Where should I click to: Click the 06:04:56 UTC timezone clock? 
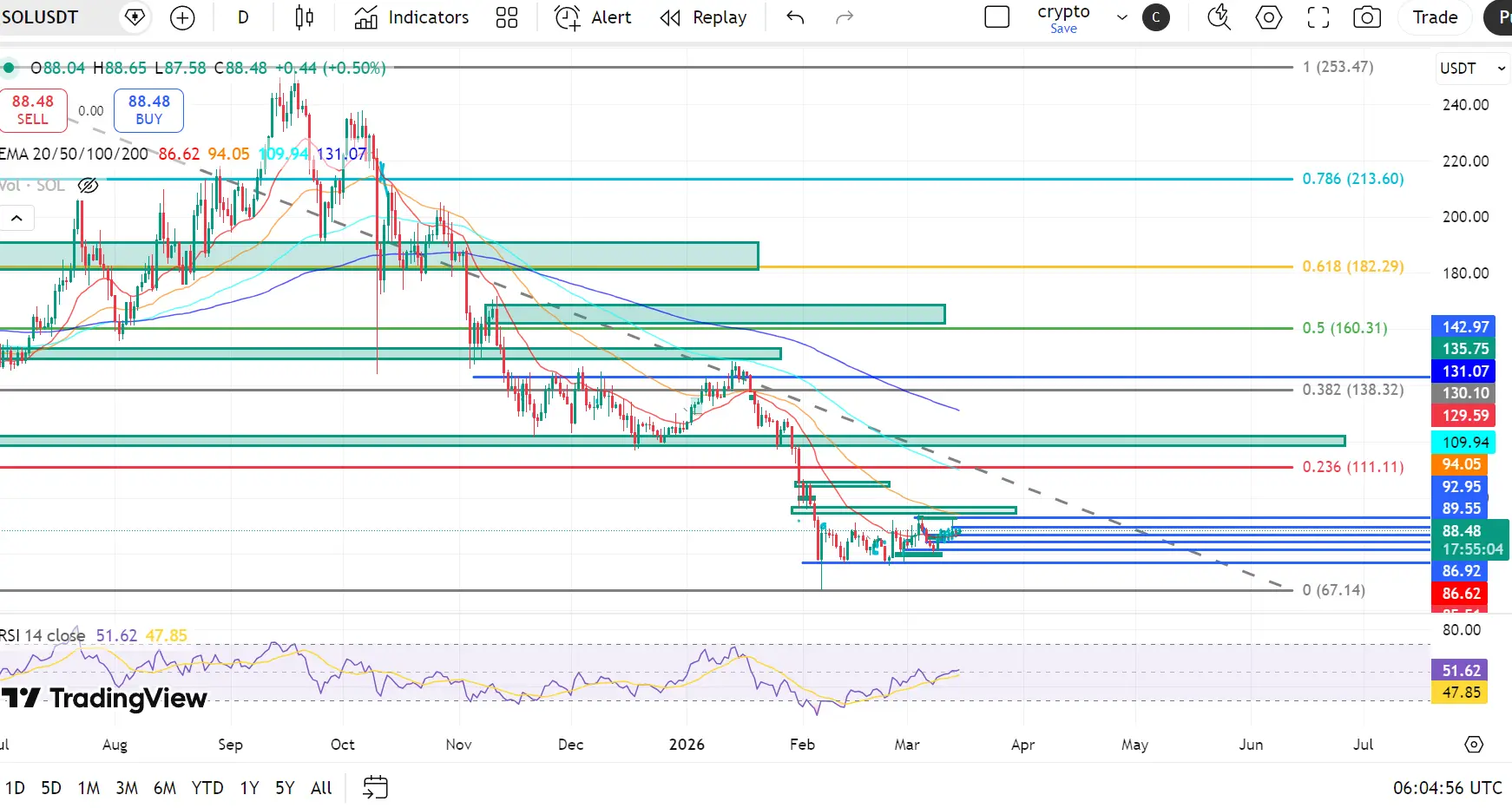pos(1447,788)
